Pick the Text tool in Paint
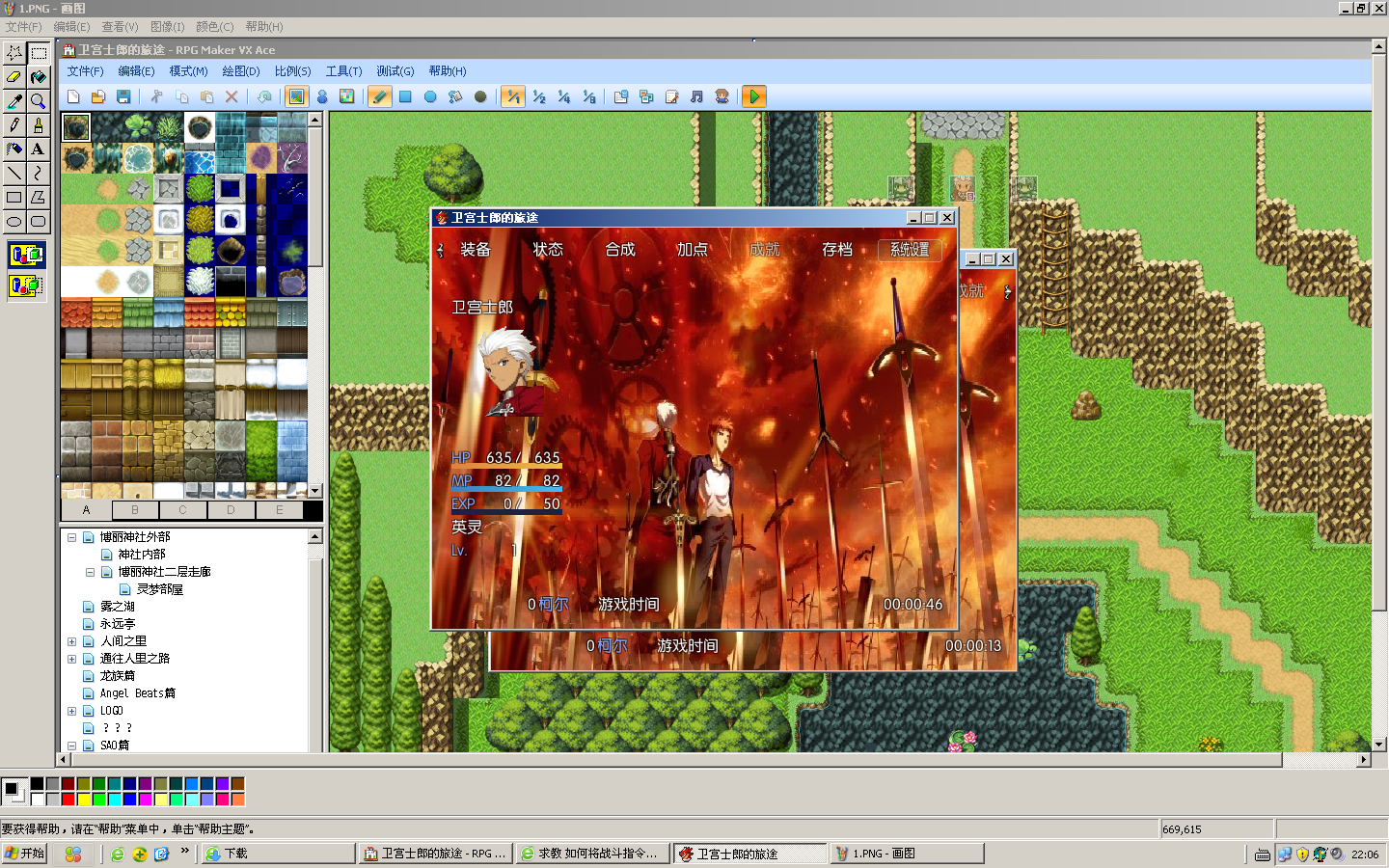Screen dimensions: 1389x868 [x=39, y=149]
